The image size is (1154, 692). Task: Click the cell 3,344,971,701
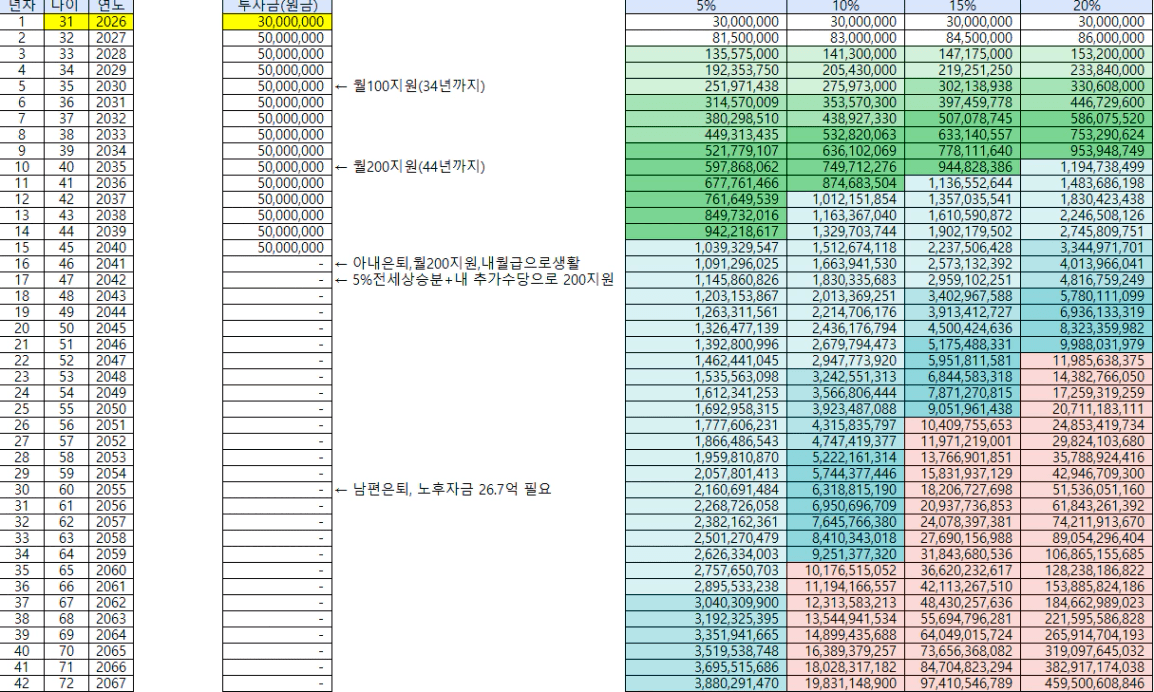point(1086,248)
